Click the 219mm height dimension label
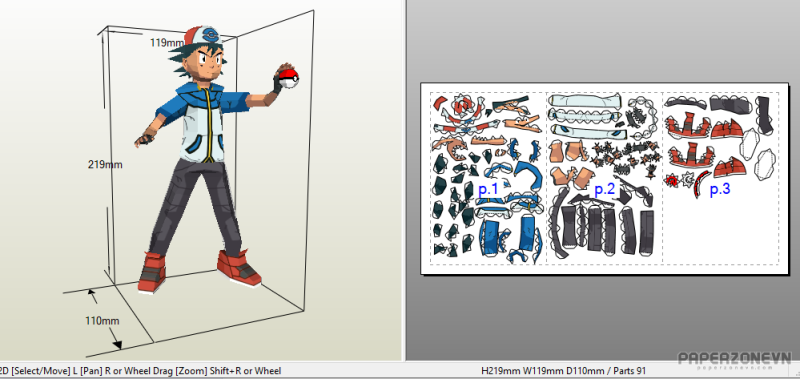The image size is (800, 379). 105,165
